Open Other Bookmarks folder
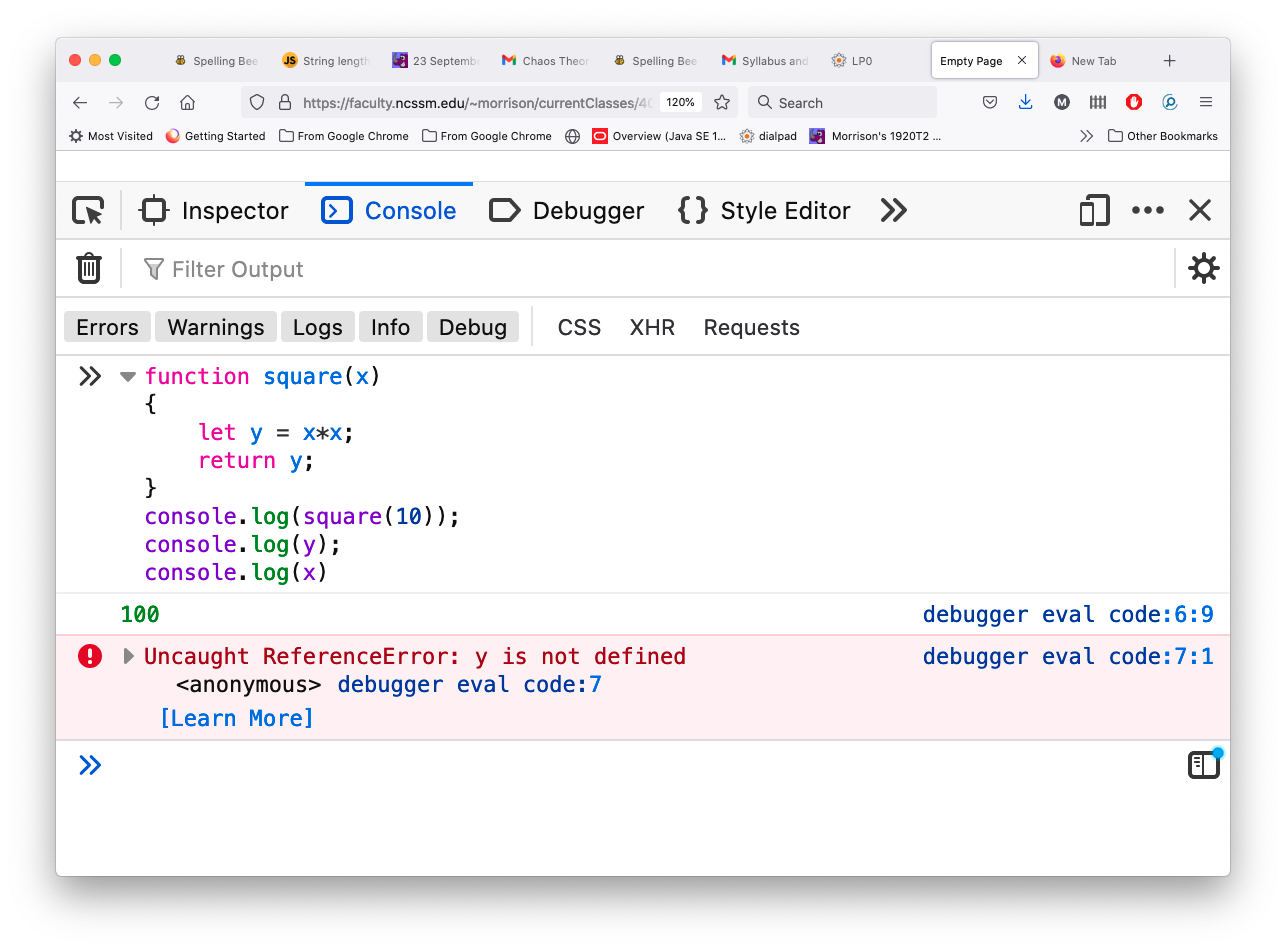Image resolution: width=1286 pixels, height=950 pixels. [x=1163, y=136]
